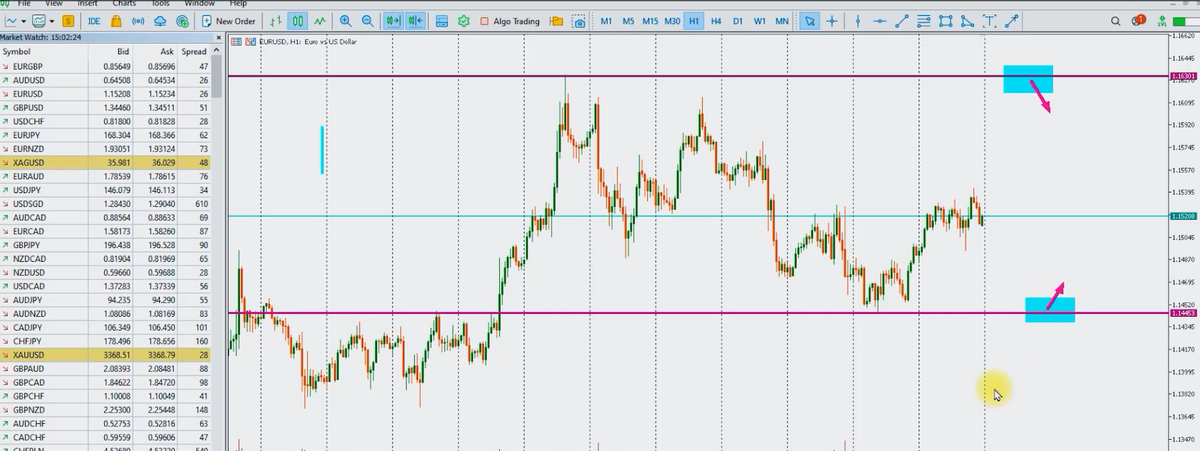Select the M5 timeframe
Viewport: 1200px width, 451px height.
coord(628,21)
